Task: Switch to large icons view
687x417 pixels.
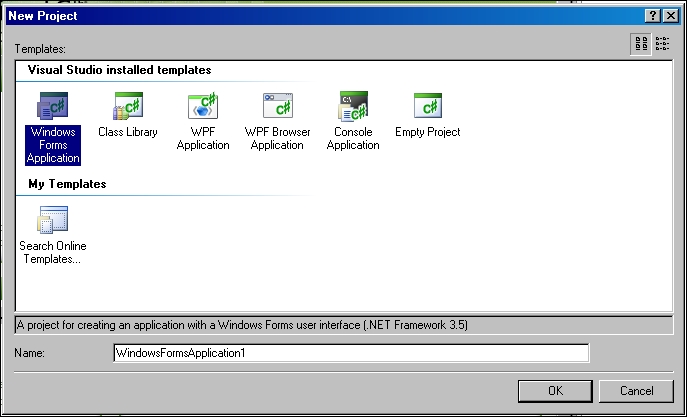Action: tap(641, 43)
